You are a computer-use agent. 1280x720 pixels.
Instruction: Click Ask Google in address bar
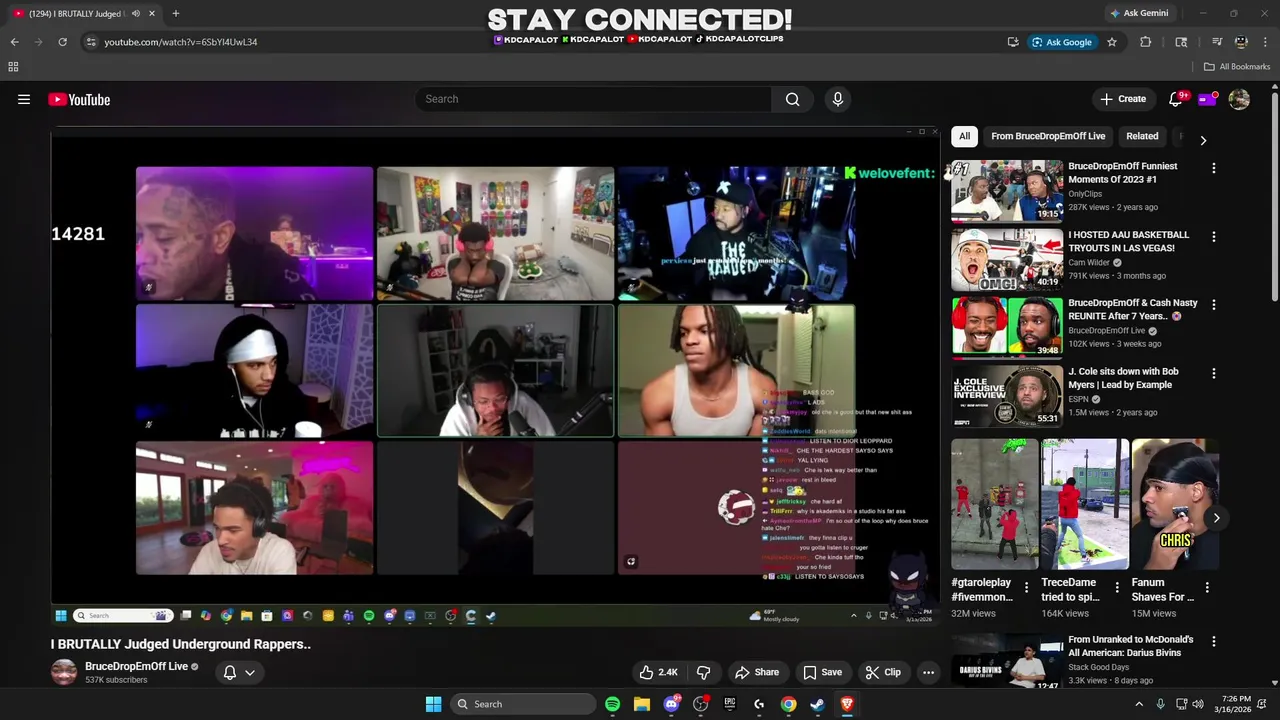(1062, 42)
